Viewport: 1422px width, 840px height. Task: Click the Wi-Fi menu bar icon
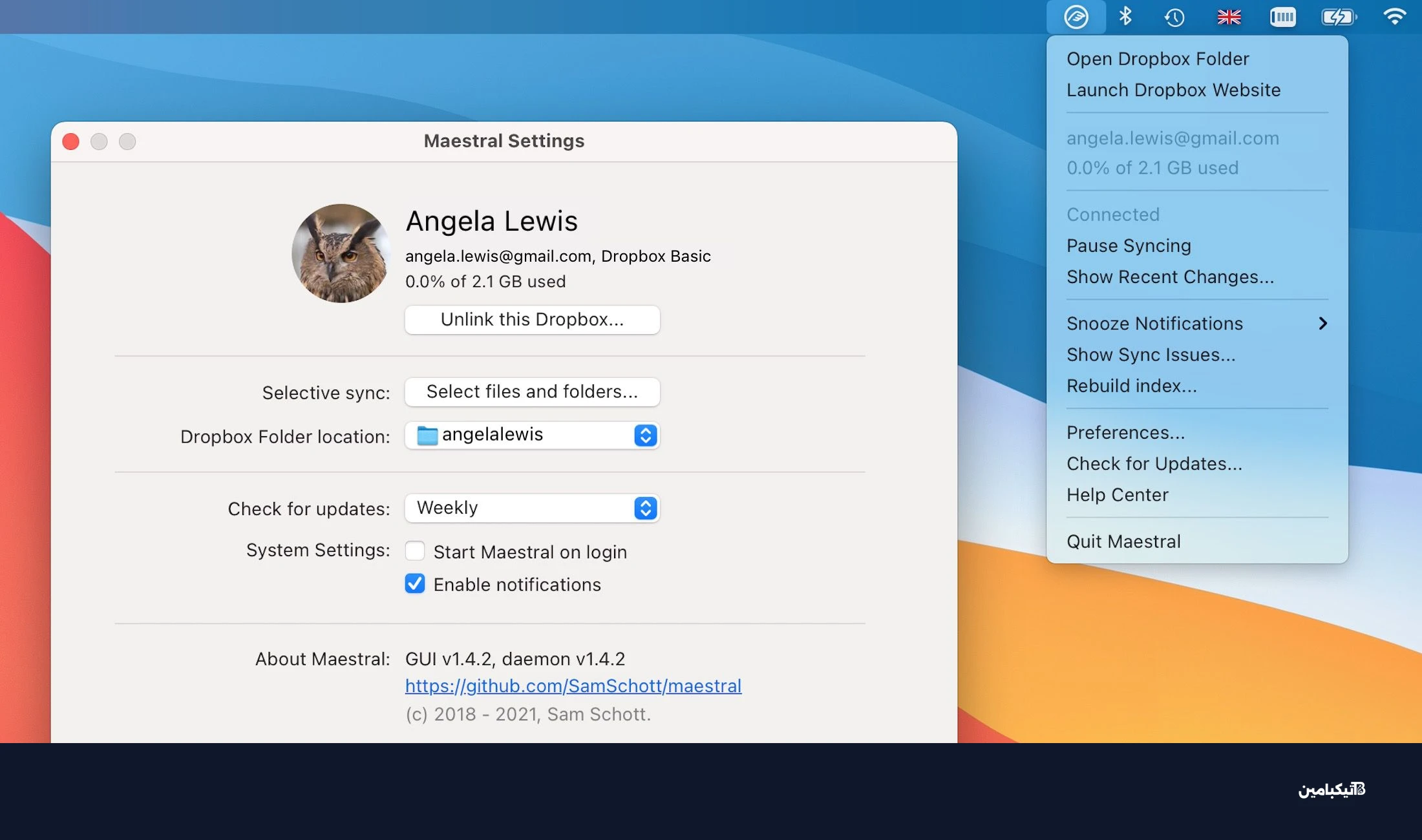[1394, 16]
